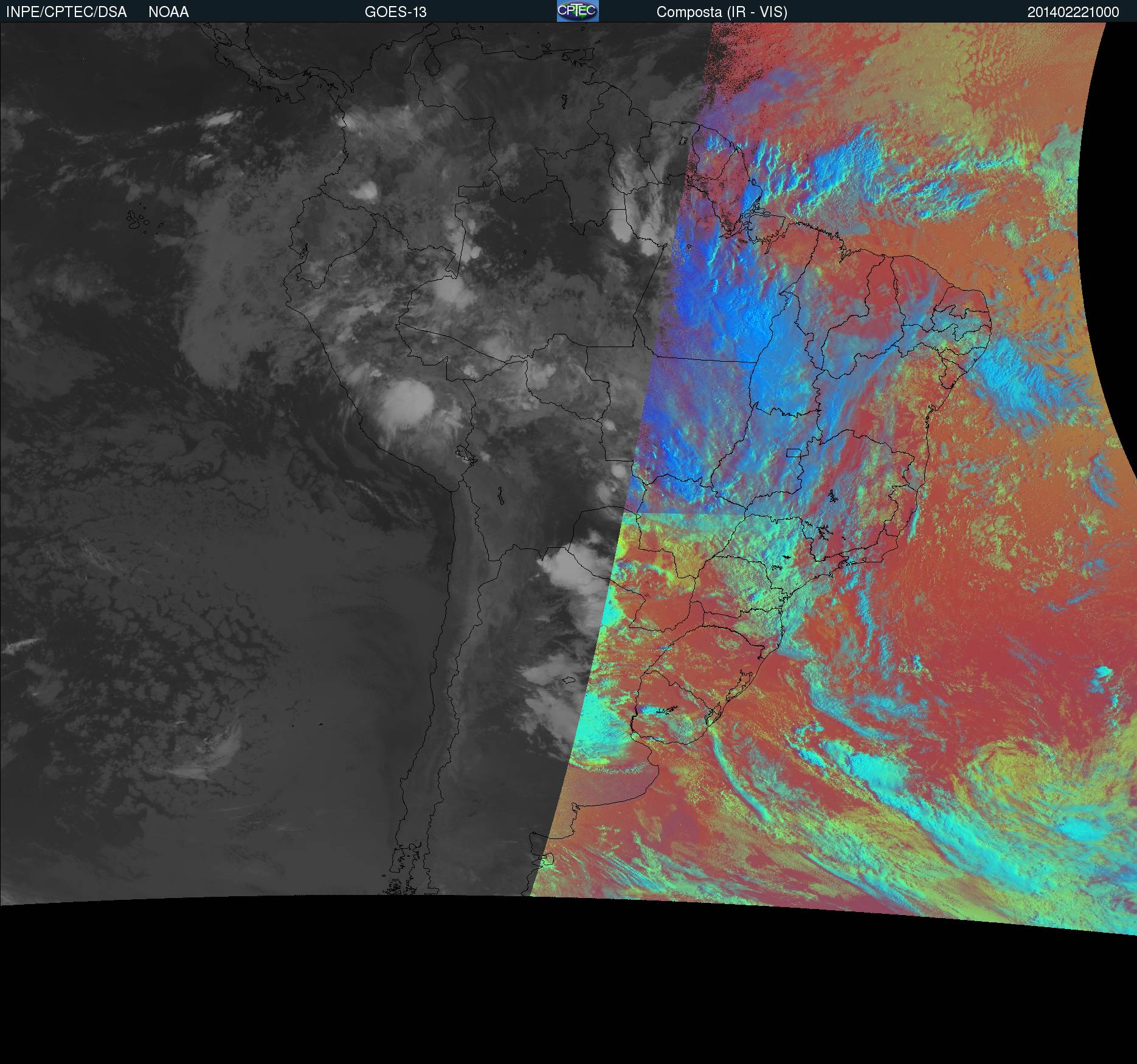The image size is (1137, 1064).
Task: Select the INPE/CPTEC/DSA header text
Action: tap(66, 12)
